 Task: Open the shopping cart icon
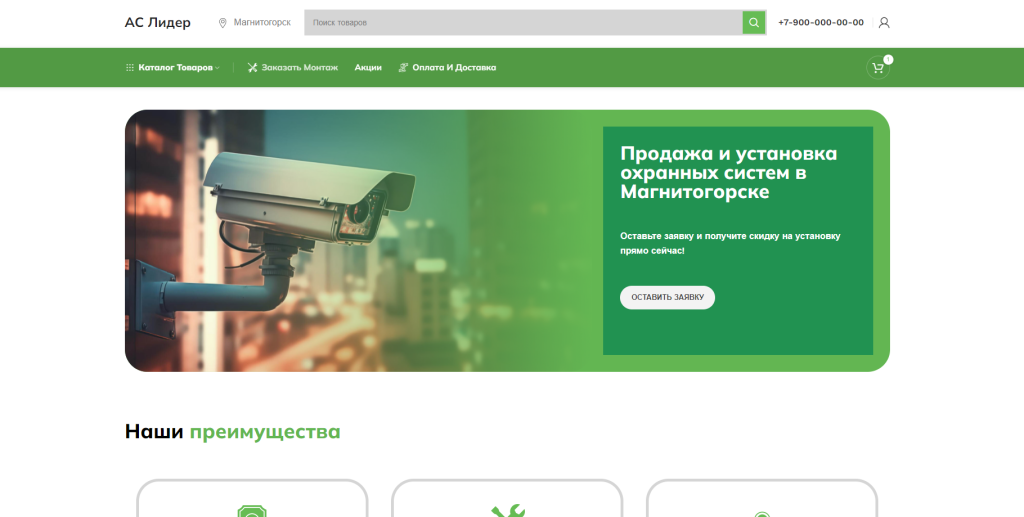[x=877, y=68]
